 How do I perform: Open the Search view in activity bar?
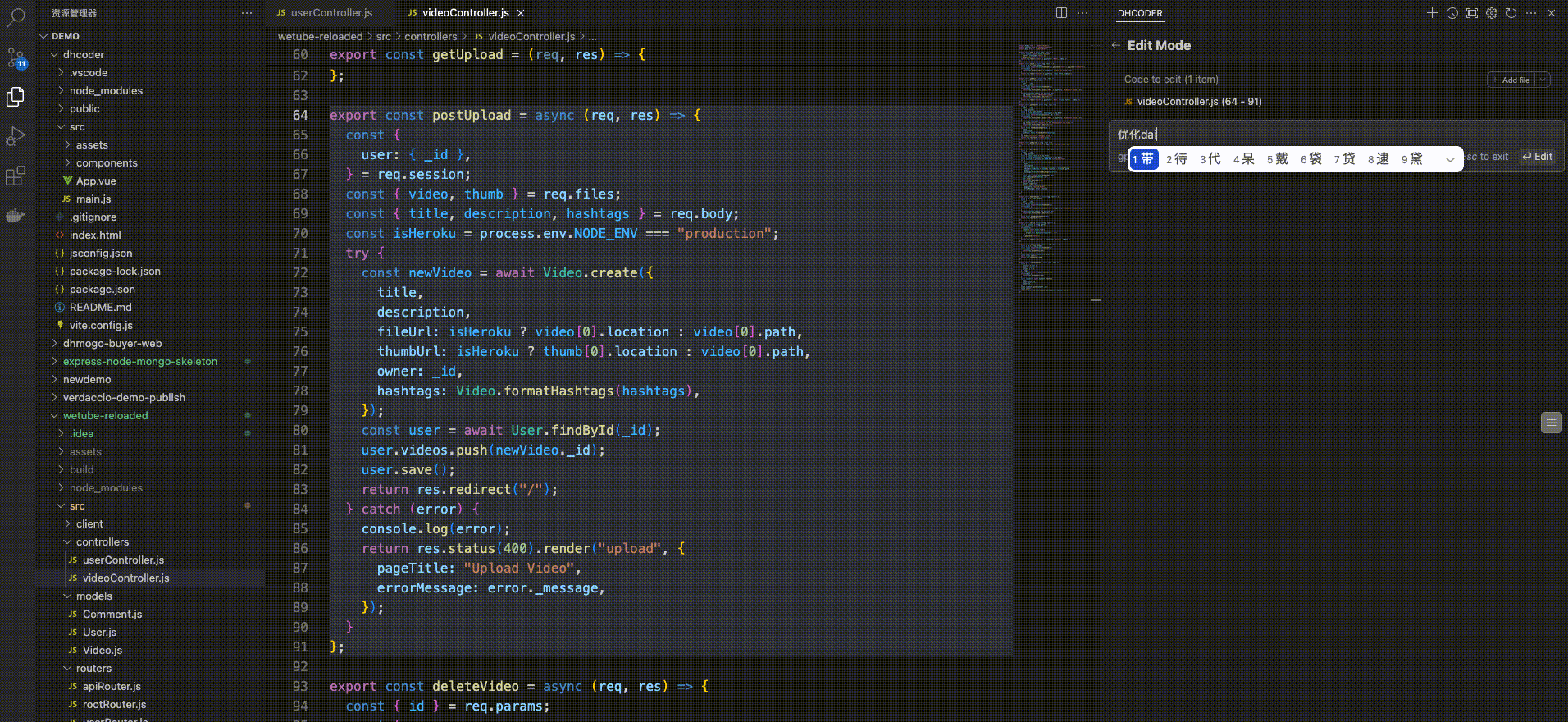(16, 16)
